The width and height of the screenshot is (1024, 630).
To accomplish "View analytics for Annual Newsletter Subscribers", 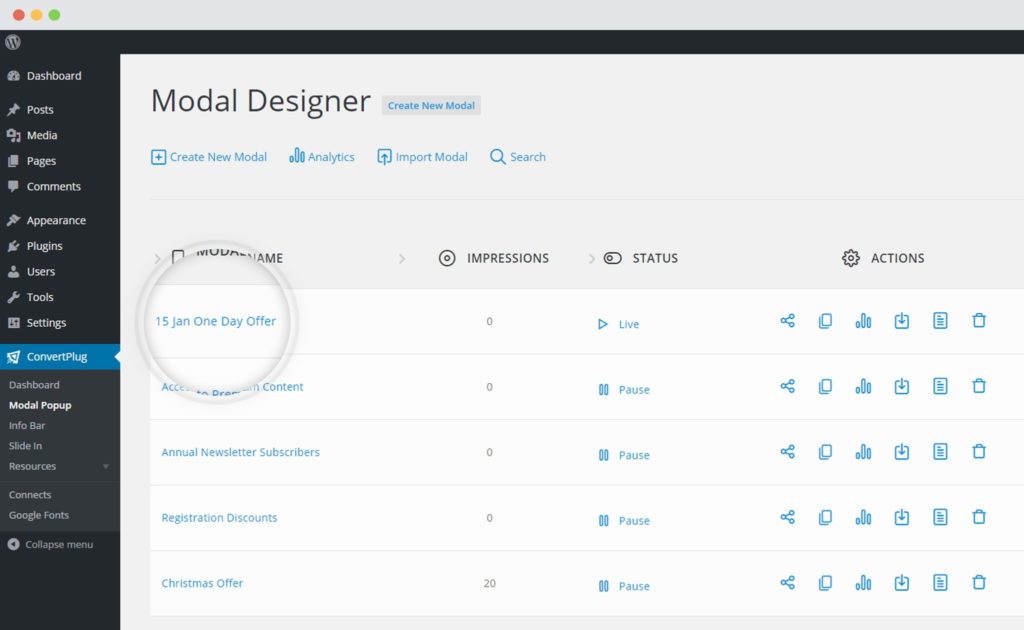I will click(863, 452).
